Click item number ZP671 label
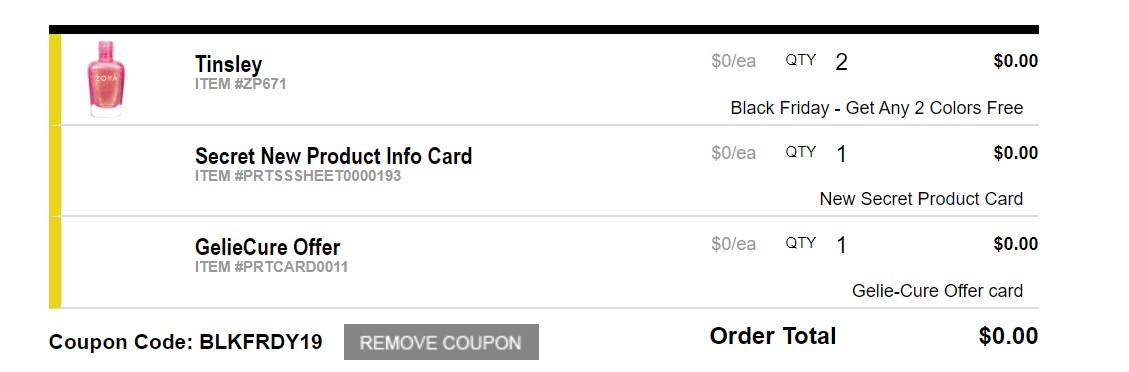This screenshot has width=1129, height=372. (240, 84)
